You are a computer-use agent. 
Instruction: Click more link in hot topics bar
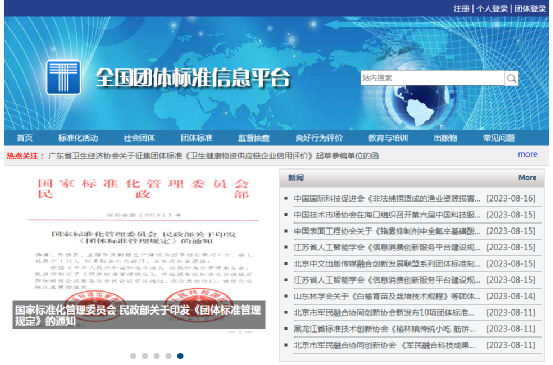coord(528,154)
